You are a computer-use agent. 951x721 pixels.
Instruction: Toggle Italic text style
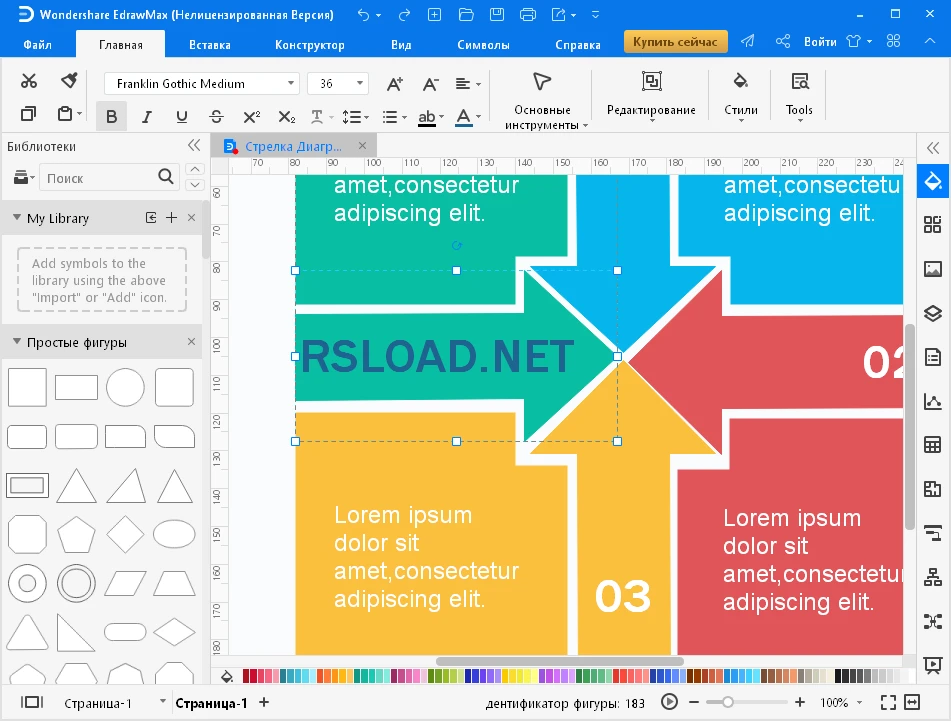tap(147, 117)
